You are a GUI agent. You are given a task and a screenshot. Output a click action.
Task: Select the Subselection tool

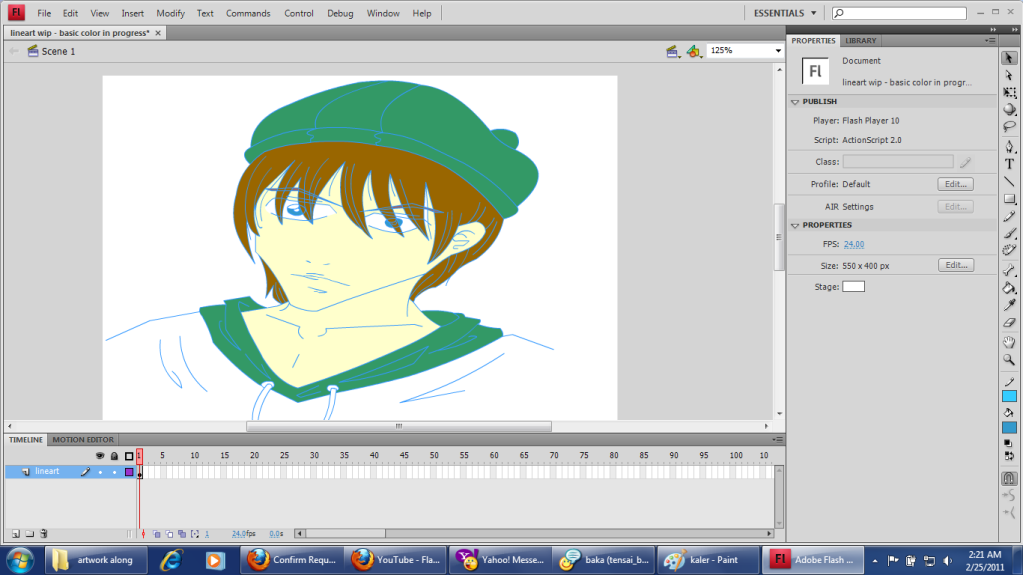(1009, 75)
